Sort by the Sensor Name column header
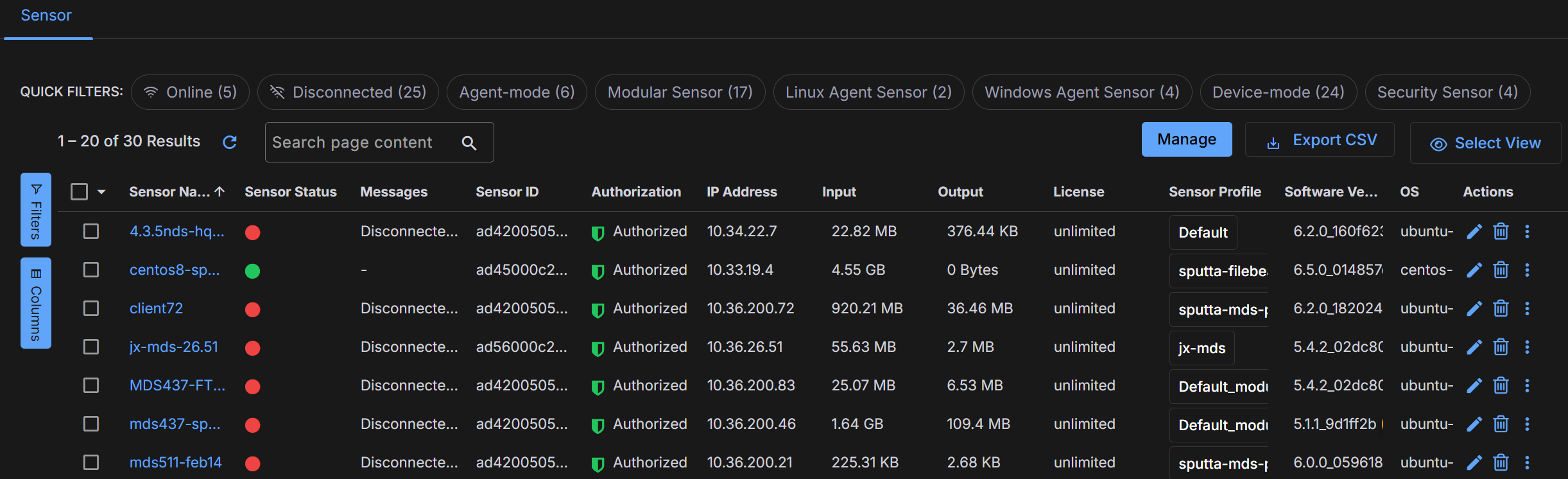1568x479 pixels. [169, 192]
